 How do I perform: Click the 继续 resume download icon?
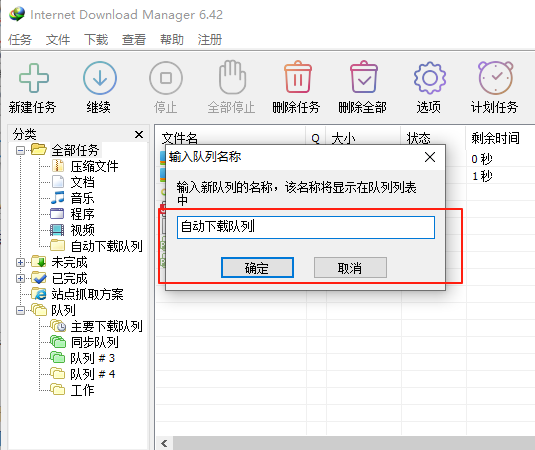[x=100, y=78]
